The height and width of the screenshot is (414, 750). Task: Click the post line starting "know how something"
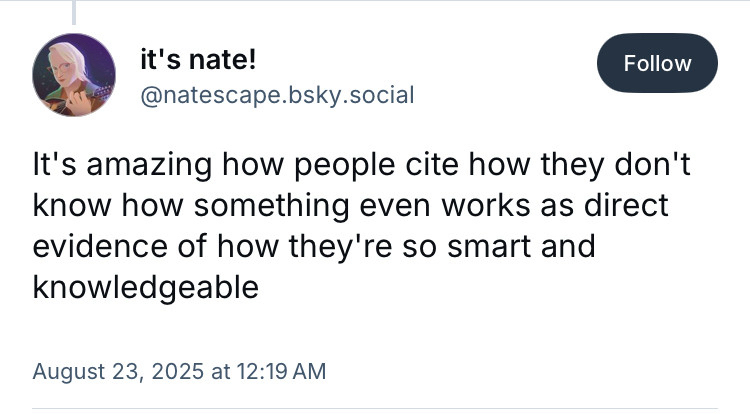coord(350,204)
